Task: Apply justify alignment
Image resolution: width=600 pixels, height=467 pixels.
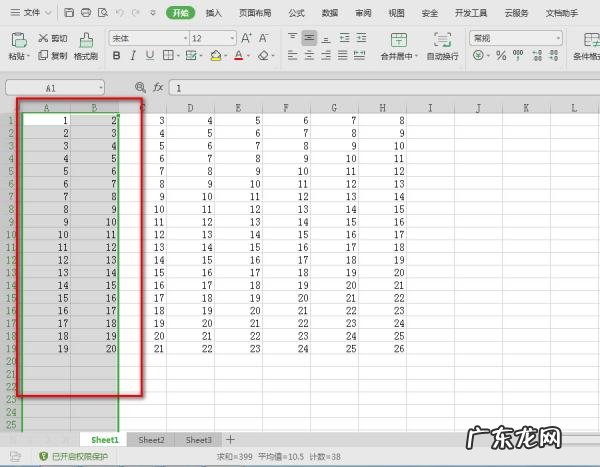Action: [x=343, y=56]
